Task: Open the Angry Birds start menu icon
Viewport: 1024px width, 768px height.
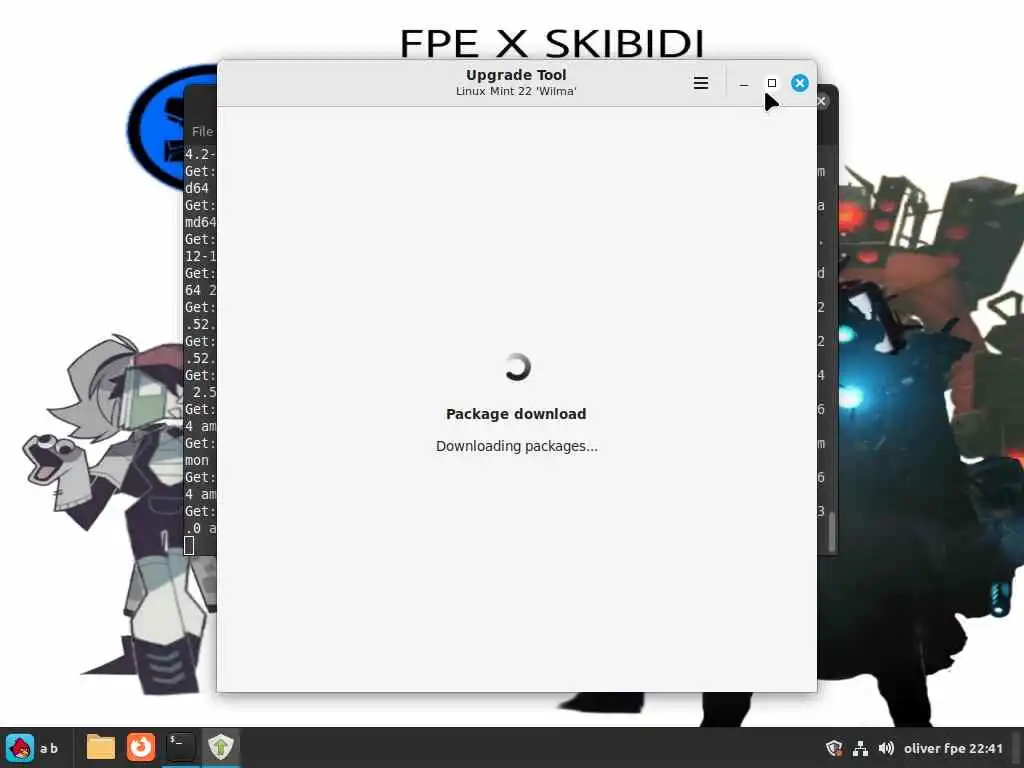Action: tap(20, 747)
